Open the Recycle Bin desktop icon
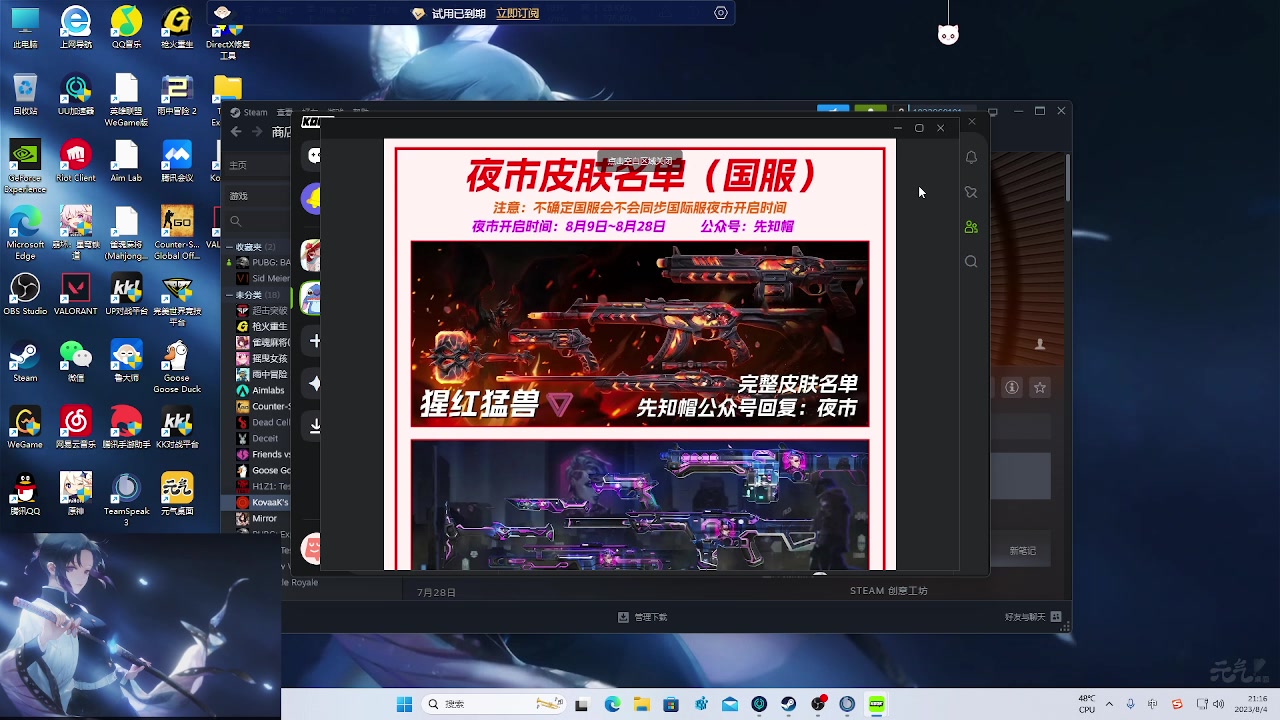The height and width of the screenshot is (720, 1280). (x=25, y=94)
